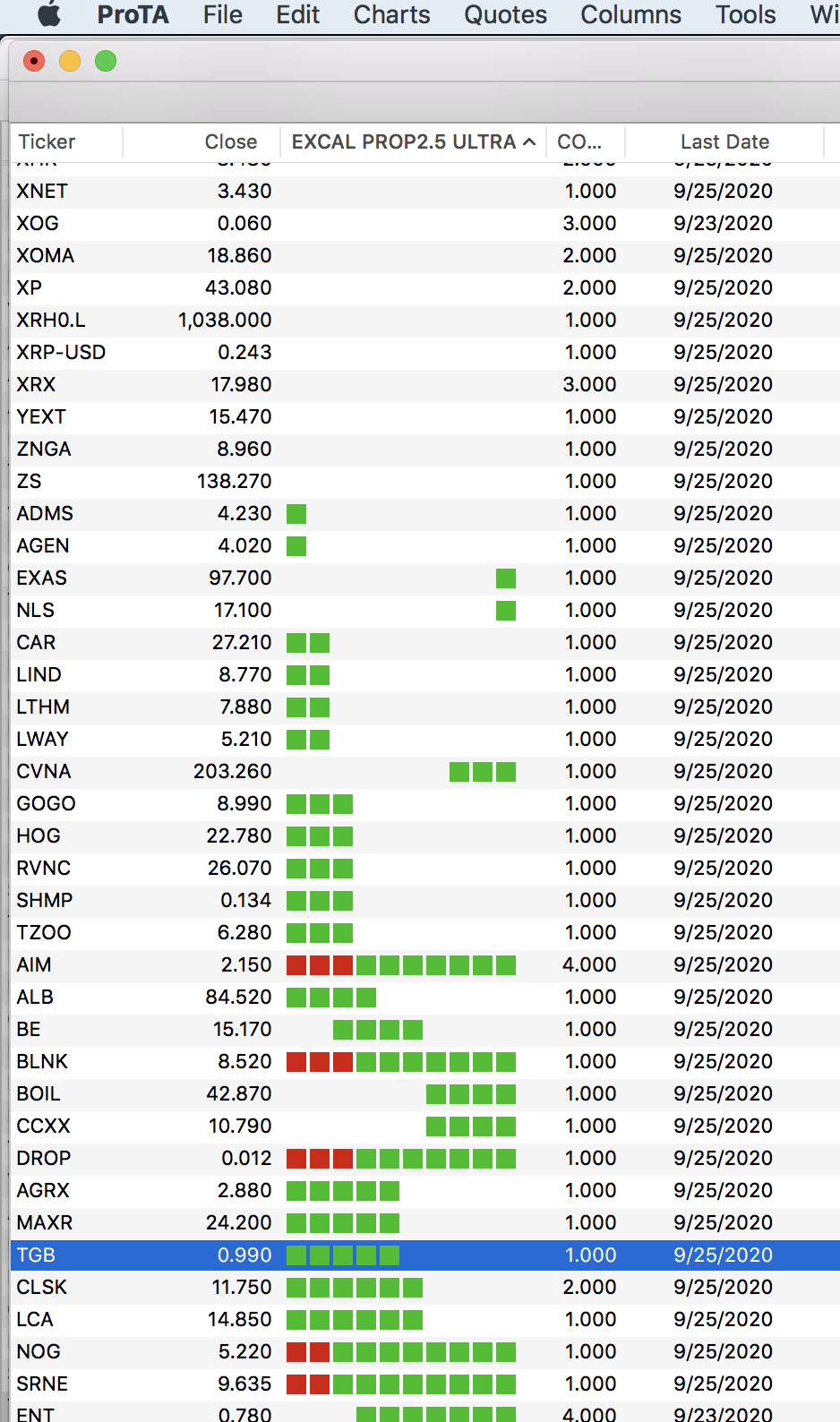
Task: Click the highlighted TGB ticker
Action: point(36,1255)
